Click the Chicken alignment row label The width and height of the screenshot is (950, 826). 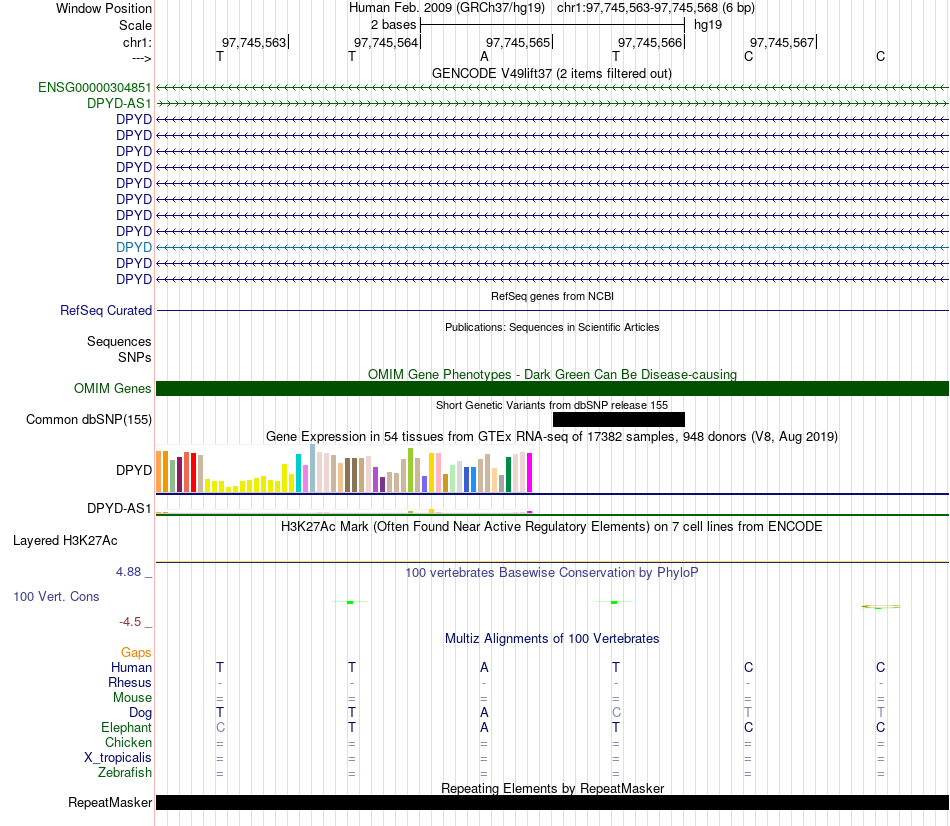click(x=128, y=742)
